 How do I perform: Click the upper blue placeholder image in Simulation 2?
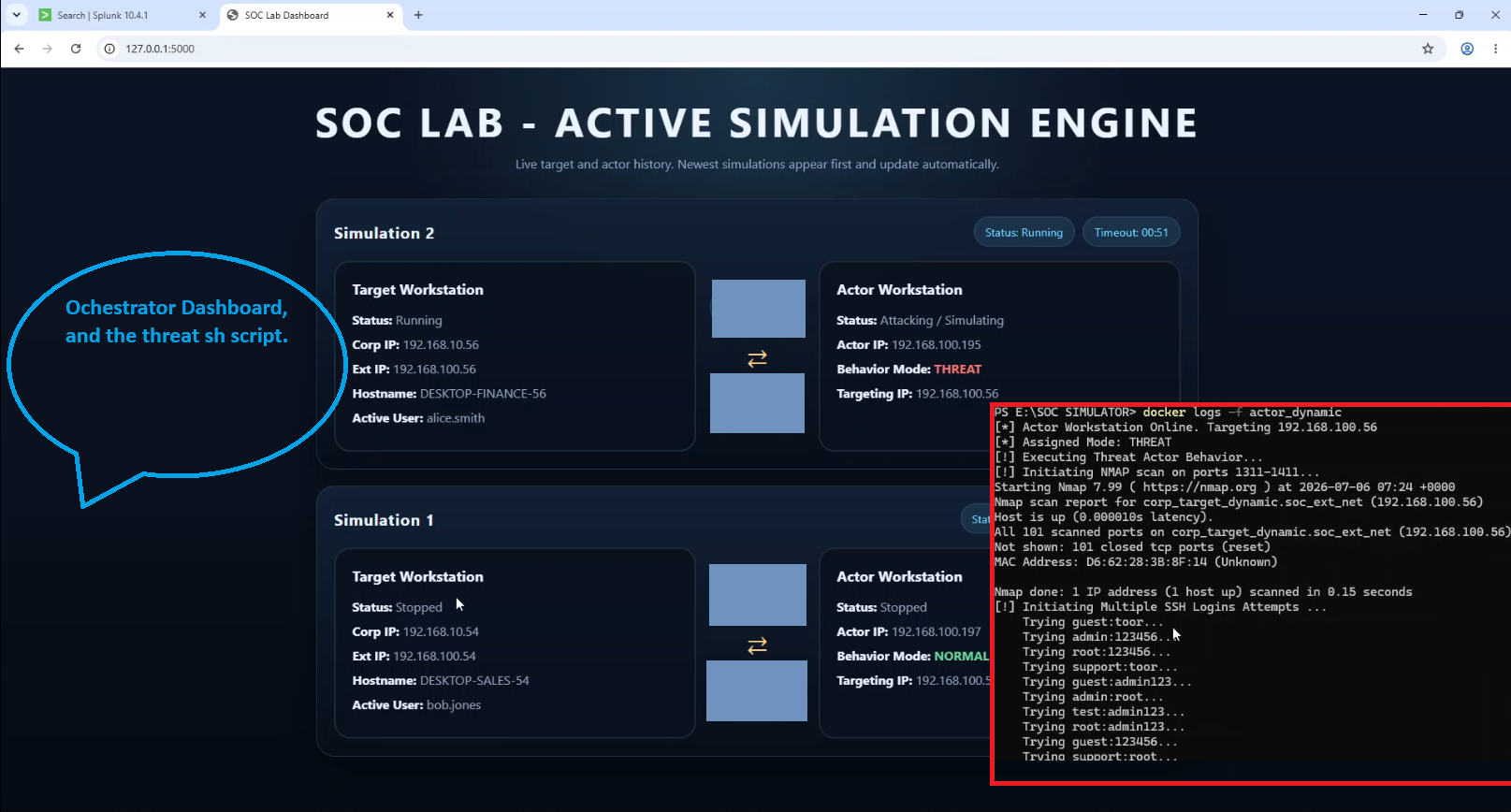coord(758,309)
